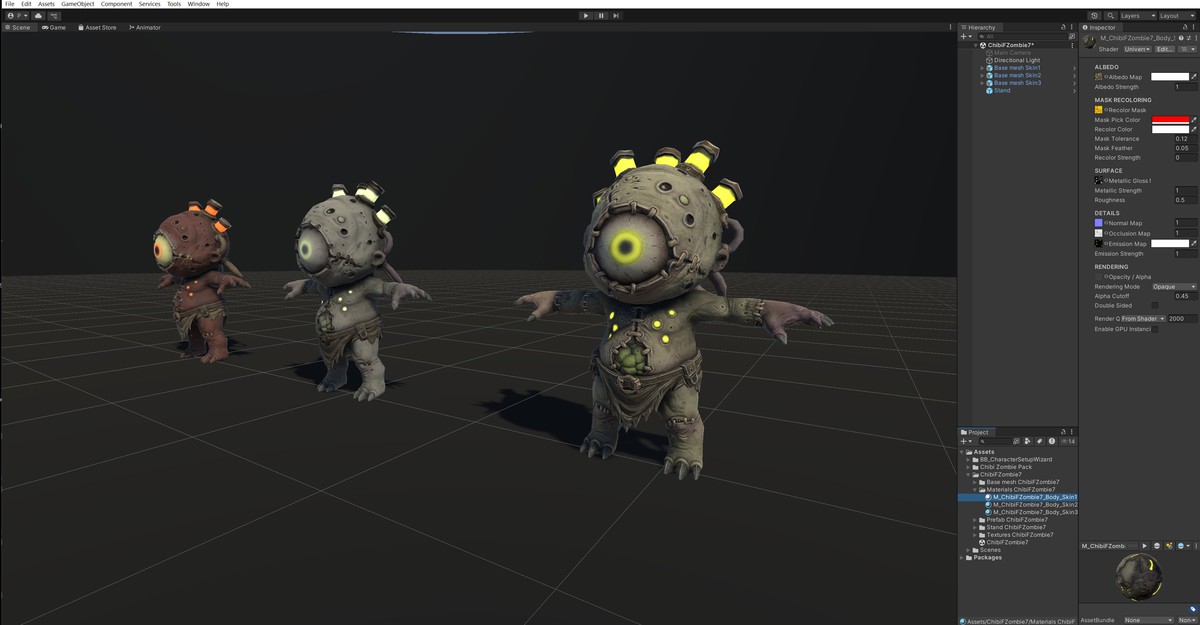Toggle the Project panel lock icon

[x=1064, y=432]
